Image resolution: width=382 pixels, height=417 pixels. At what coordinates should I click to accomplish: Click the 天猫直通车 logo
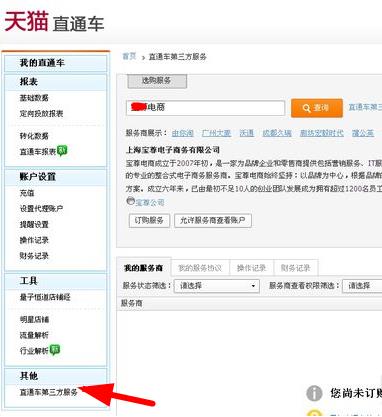pos(54,22)
